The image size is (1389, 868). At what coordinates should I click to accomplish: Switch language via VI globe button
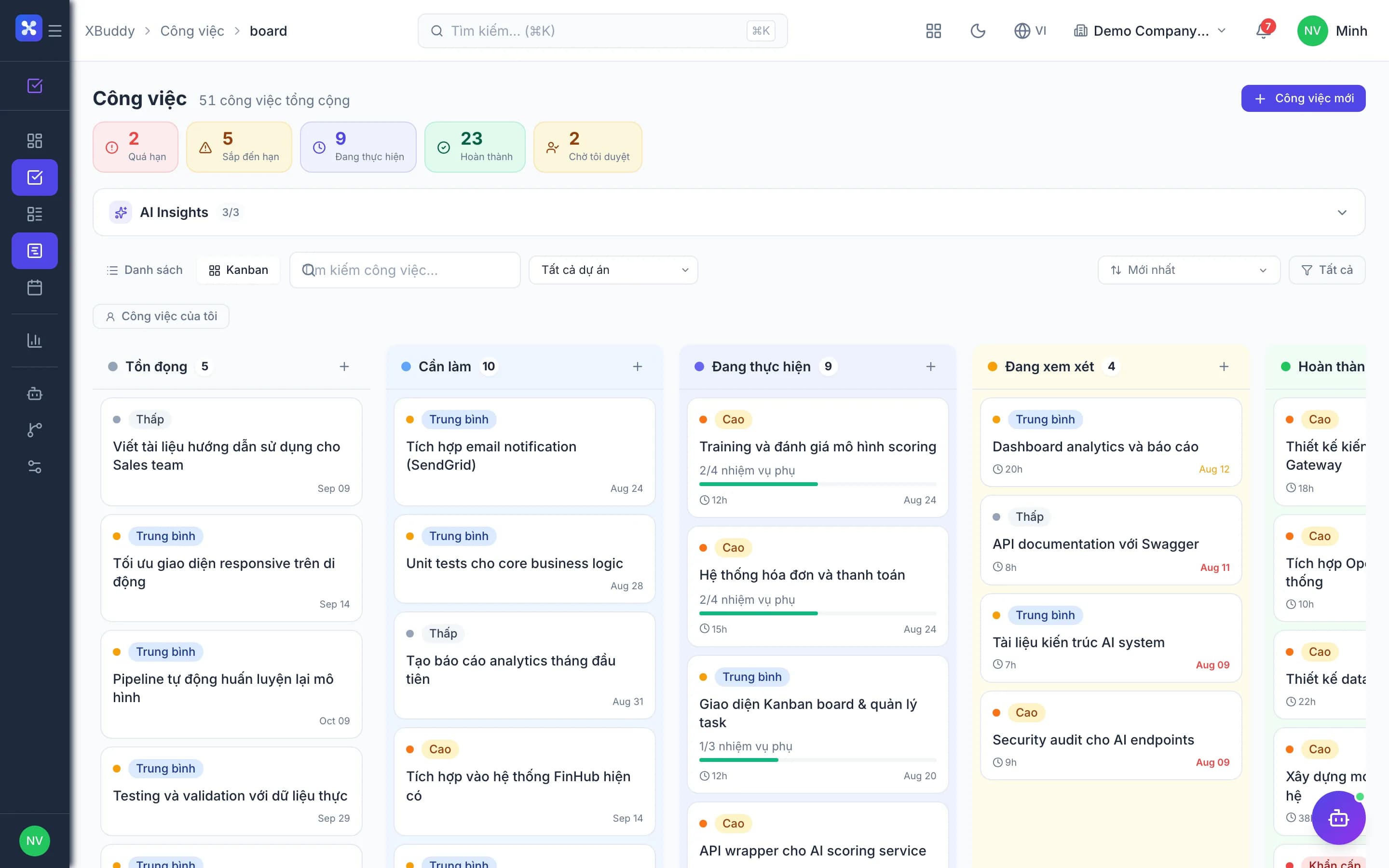1030,30
